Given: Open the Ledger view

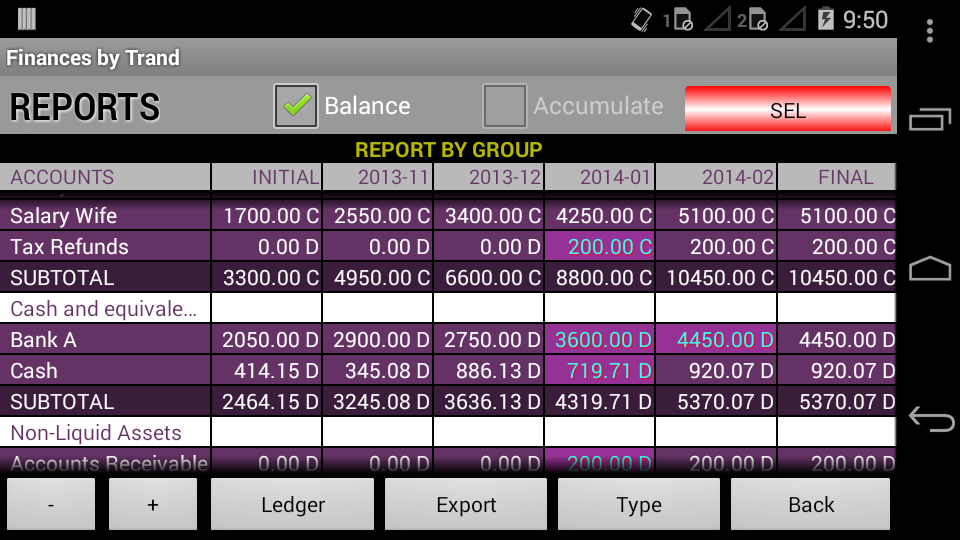Looking at the screenshot, I should 292,505.
